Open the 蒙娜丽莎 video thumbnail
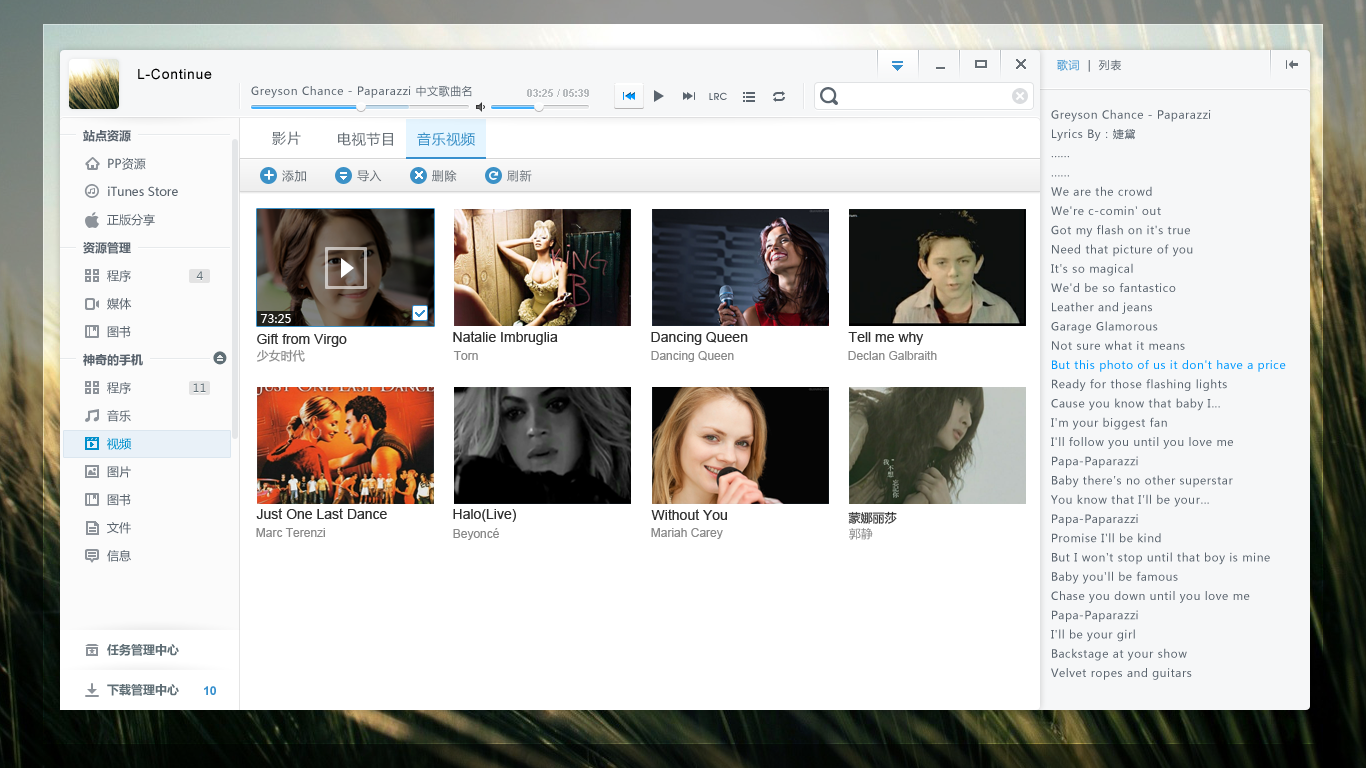This screenshot has height=768, width=1366. [x=937, y=445]
